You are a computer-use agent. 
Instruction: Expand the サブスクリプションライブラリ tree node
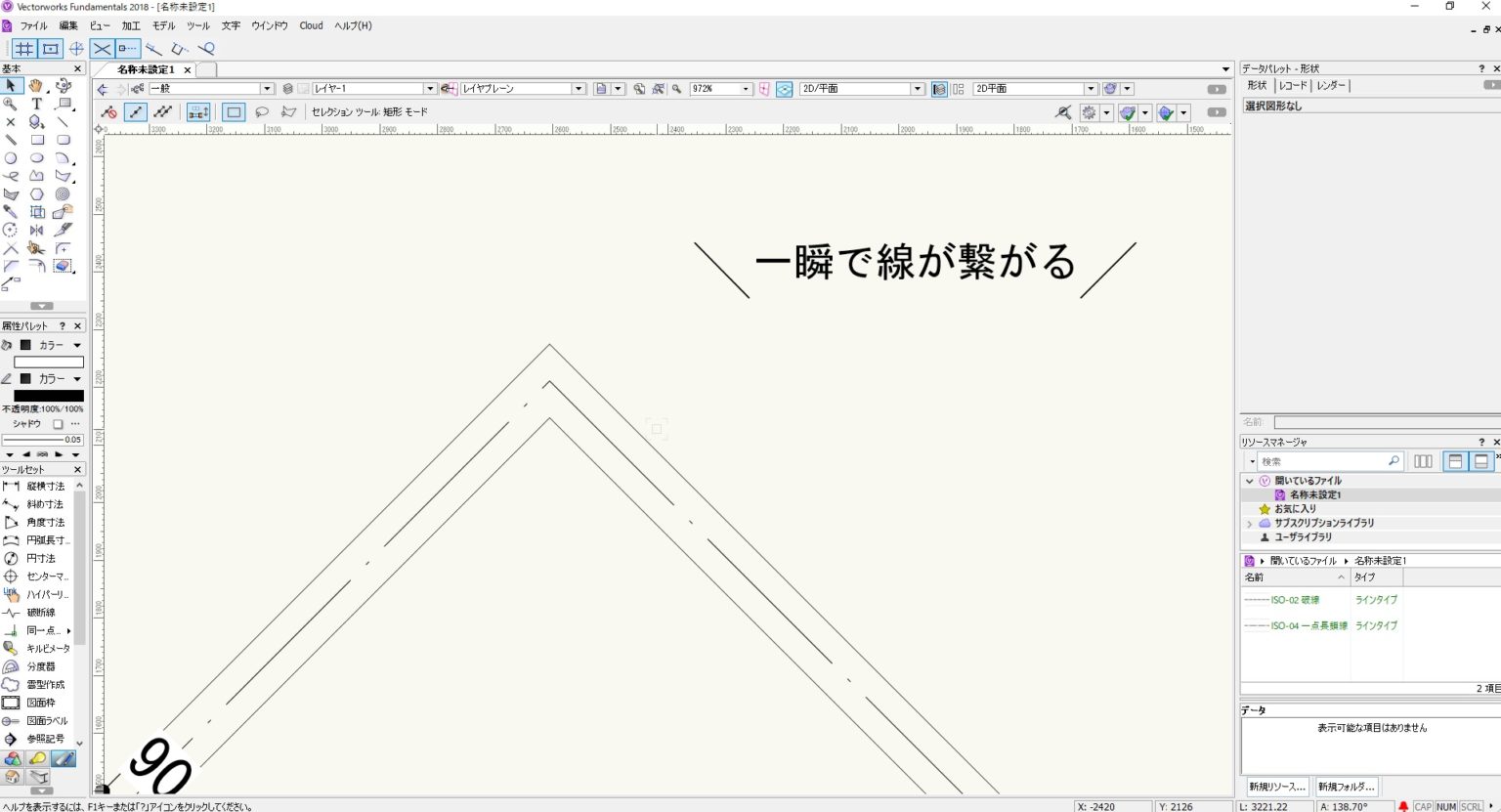1249,524
